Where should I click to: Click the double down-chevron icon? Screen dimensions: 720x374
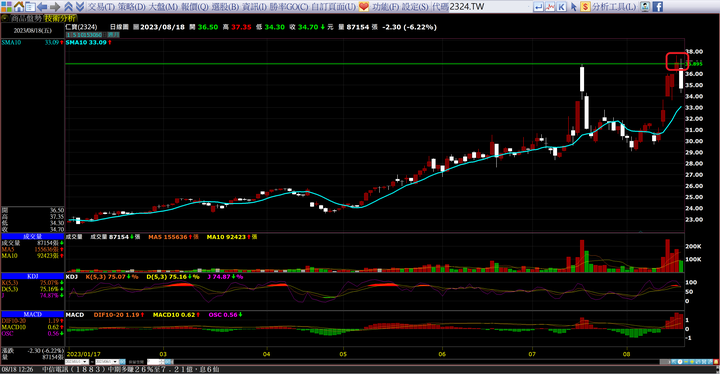tap(79, 6)
